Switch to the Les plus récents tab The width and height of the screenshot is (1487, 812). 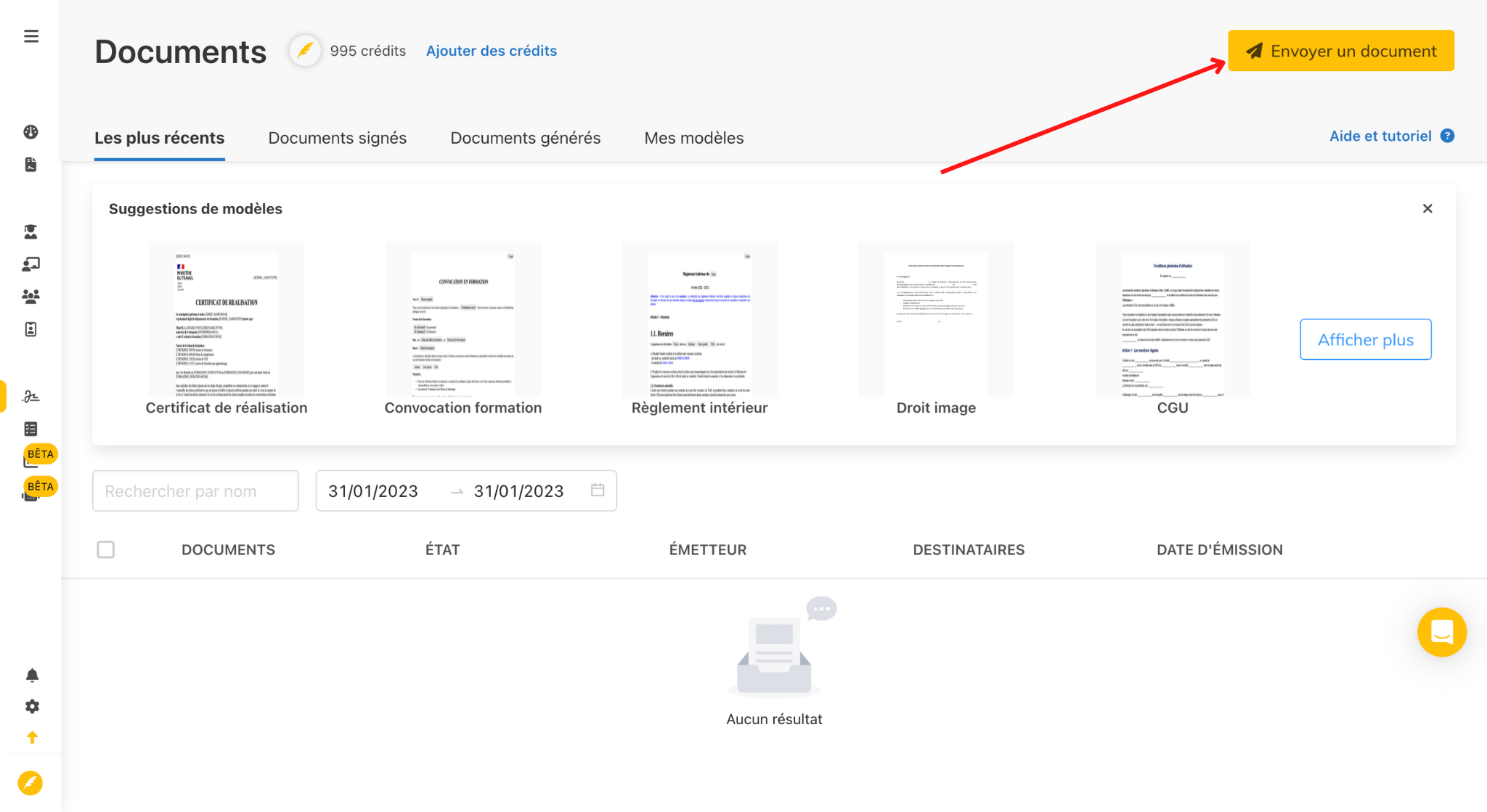click(160, 138)
